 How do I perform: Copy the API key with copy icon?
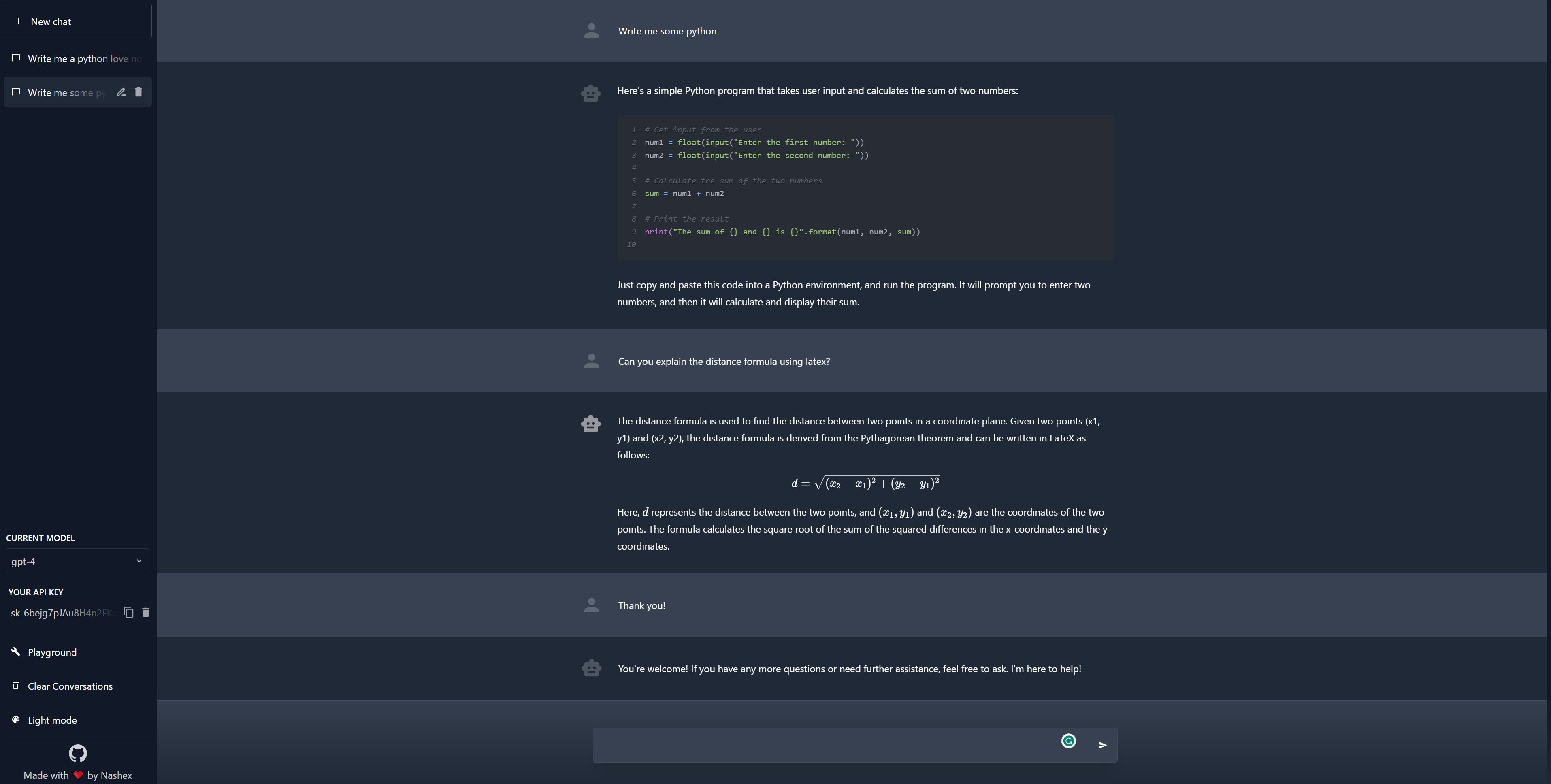[x=128, y=612]
